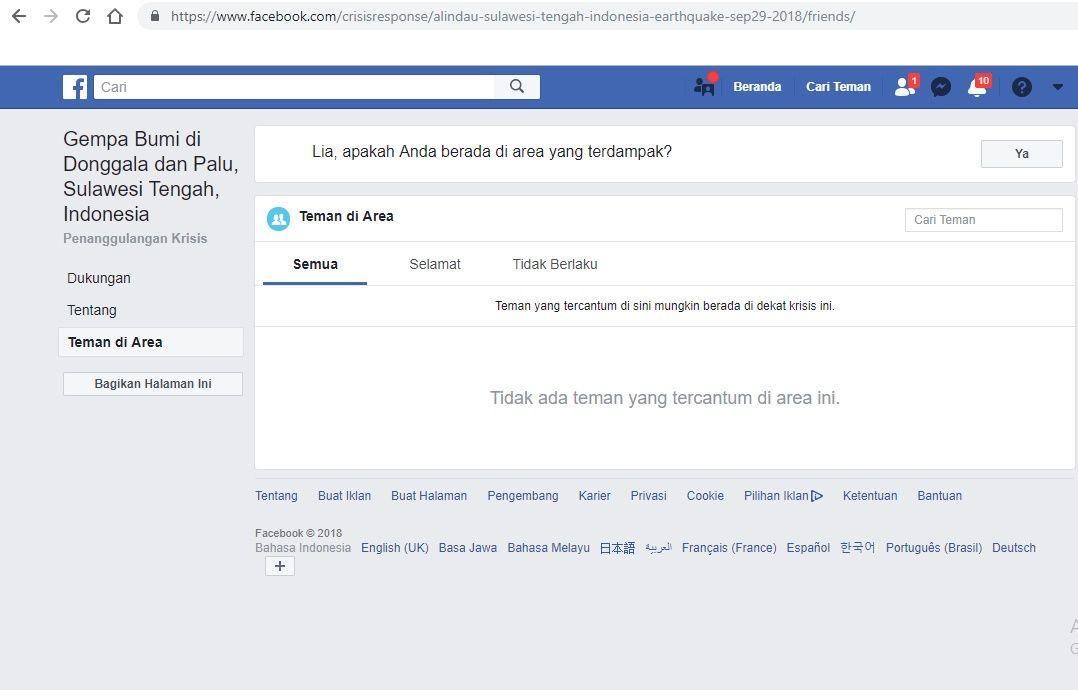Switch language to English (UK)
The image size is (1078, 690).
pyautogui.click(x=395, y=548)
